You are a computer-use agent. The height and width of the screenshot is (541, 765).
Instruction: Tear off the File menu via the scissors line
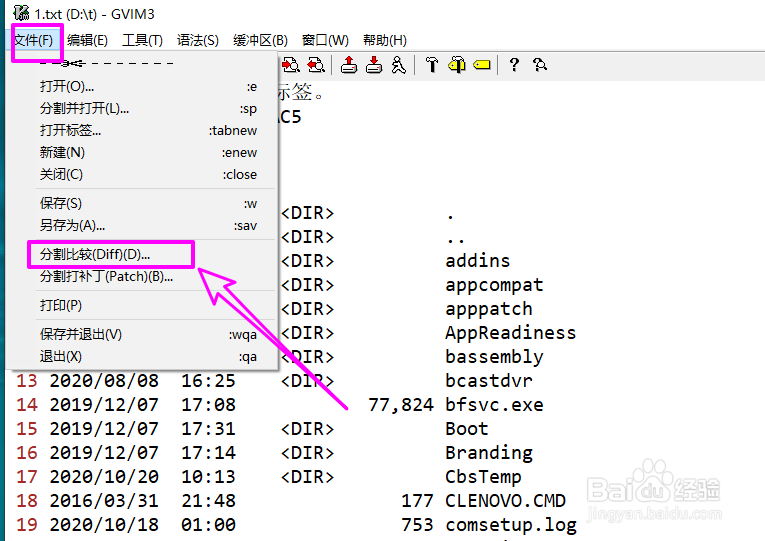point(106,63)
